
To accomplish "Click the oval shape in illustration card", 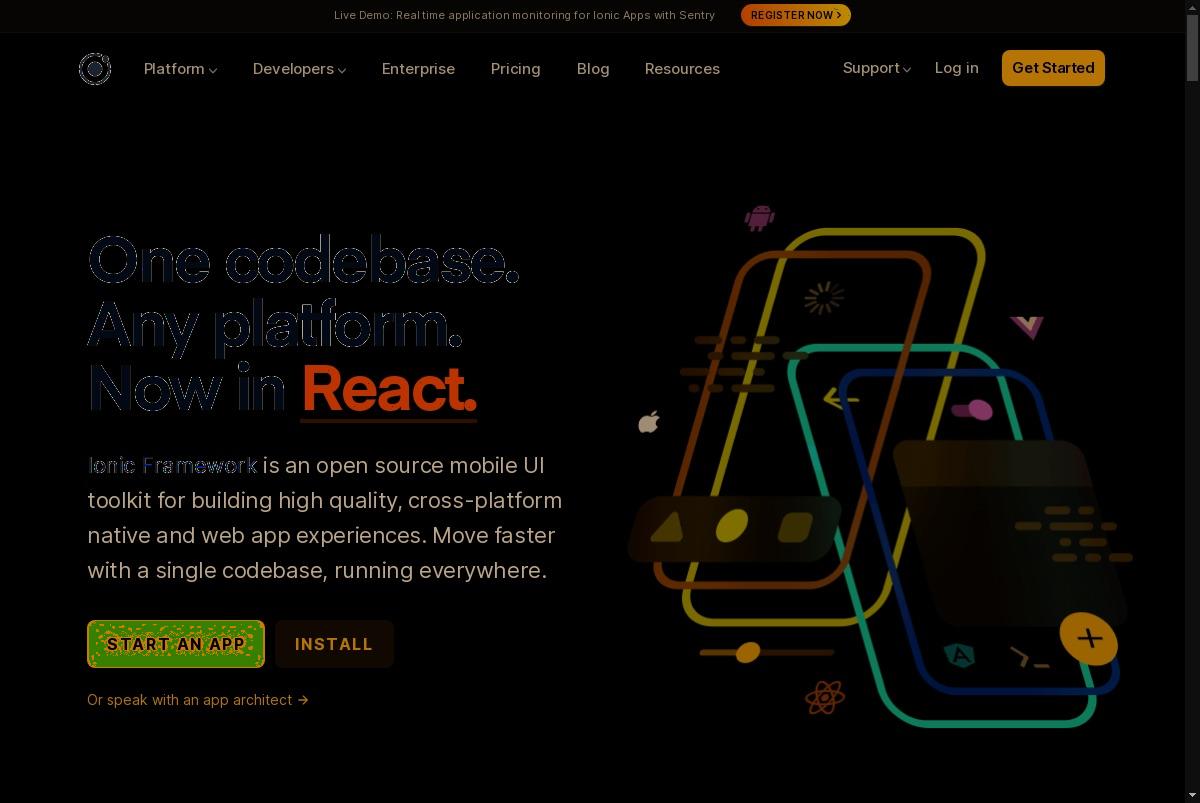I will (732, 525).
